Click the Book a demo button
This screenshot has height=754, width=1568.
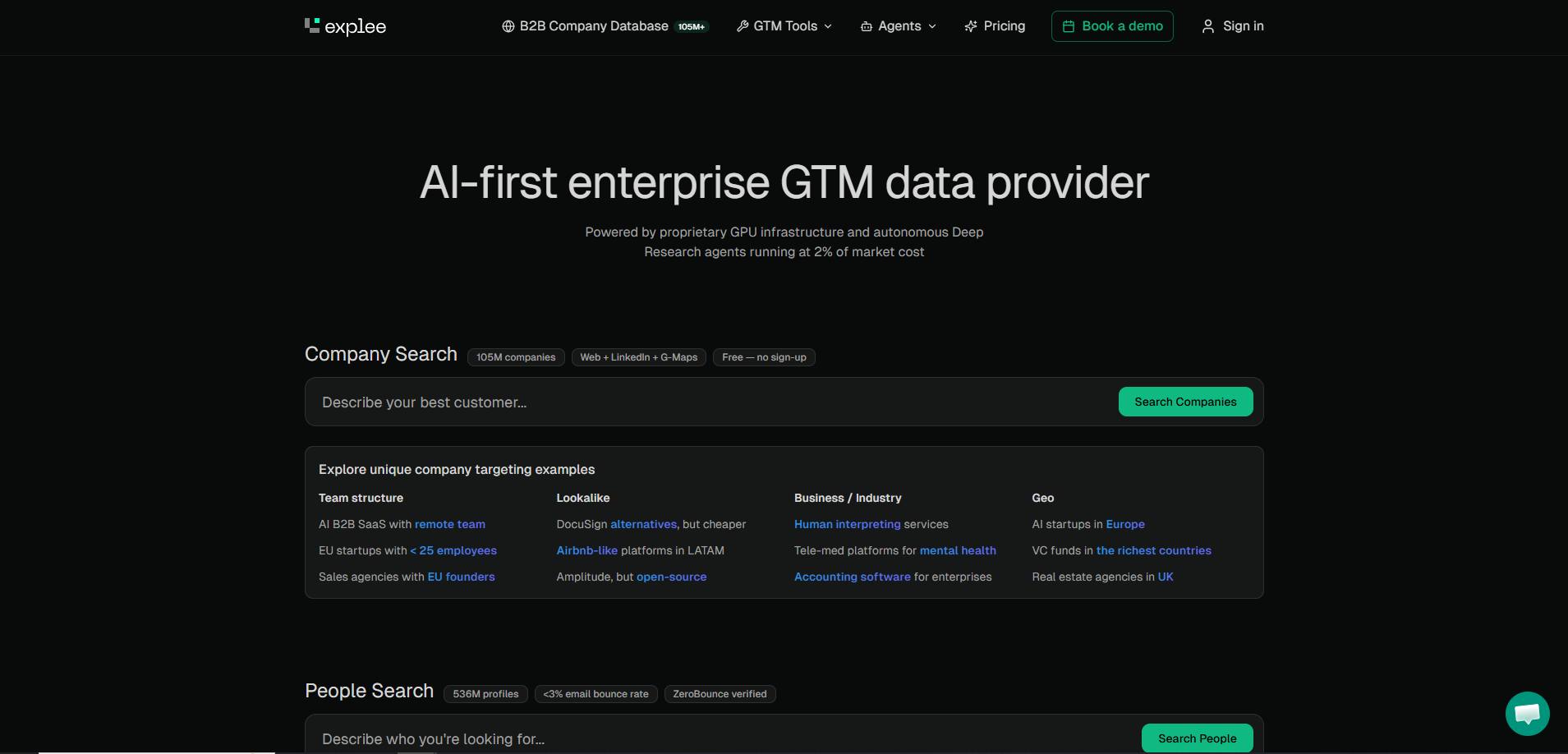(1112, 26)
